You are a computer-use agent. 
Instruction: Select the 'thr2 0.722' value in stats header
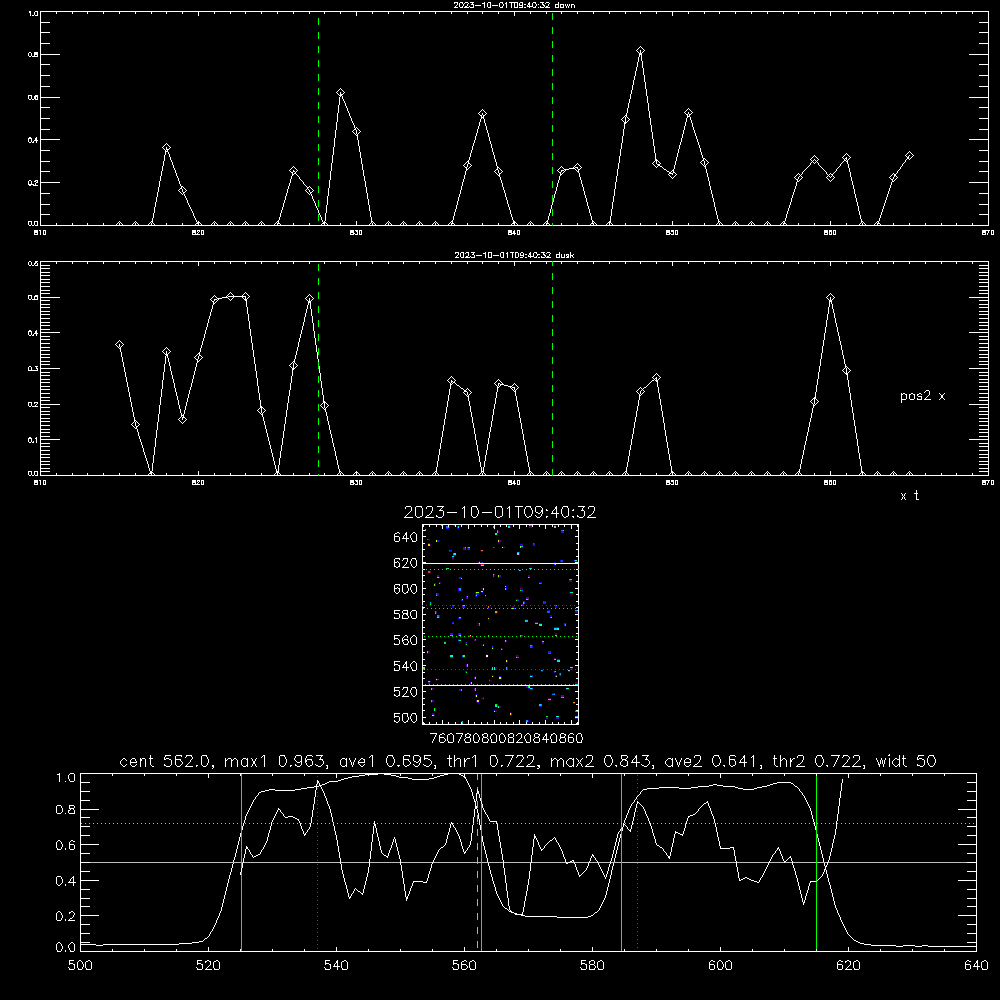[x=817, y=761]
